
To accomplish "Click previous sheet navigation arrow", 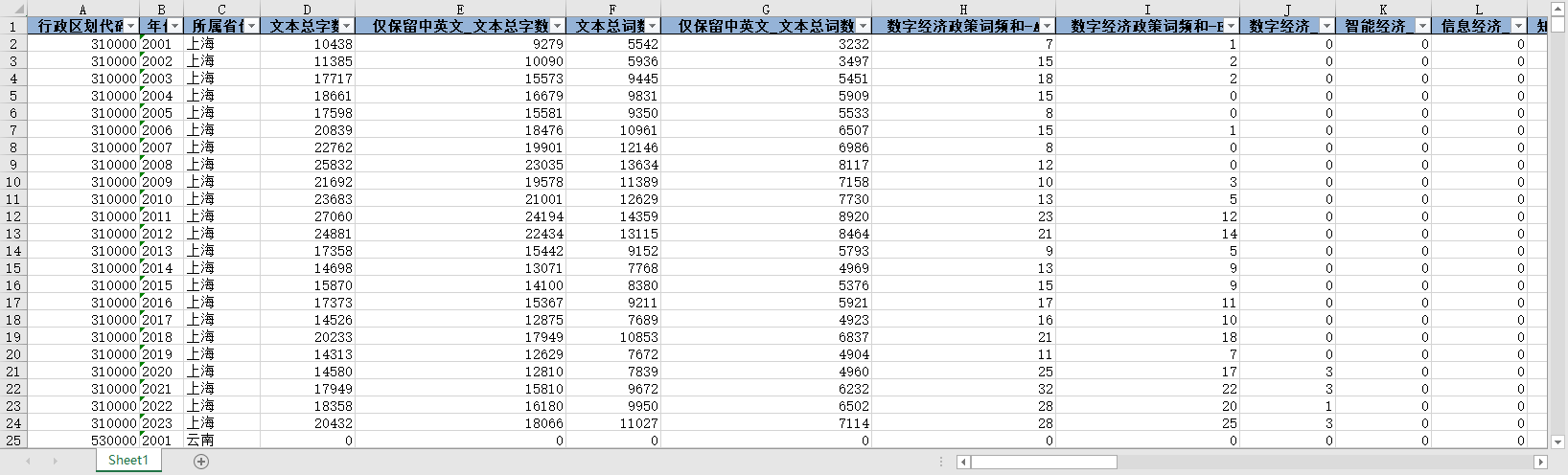I will (28, 462).
